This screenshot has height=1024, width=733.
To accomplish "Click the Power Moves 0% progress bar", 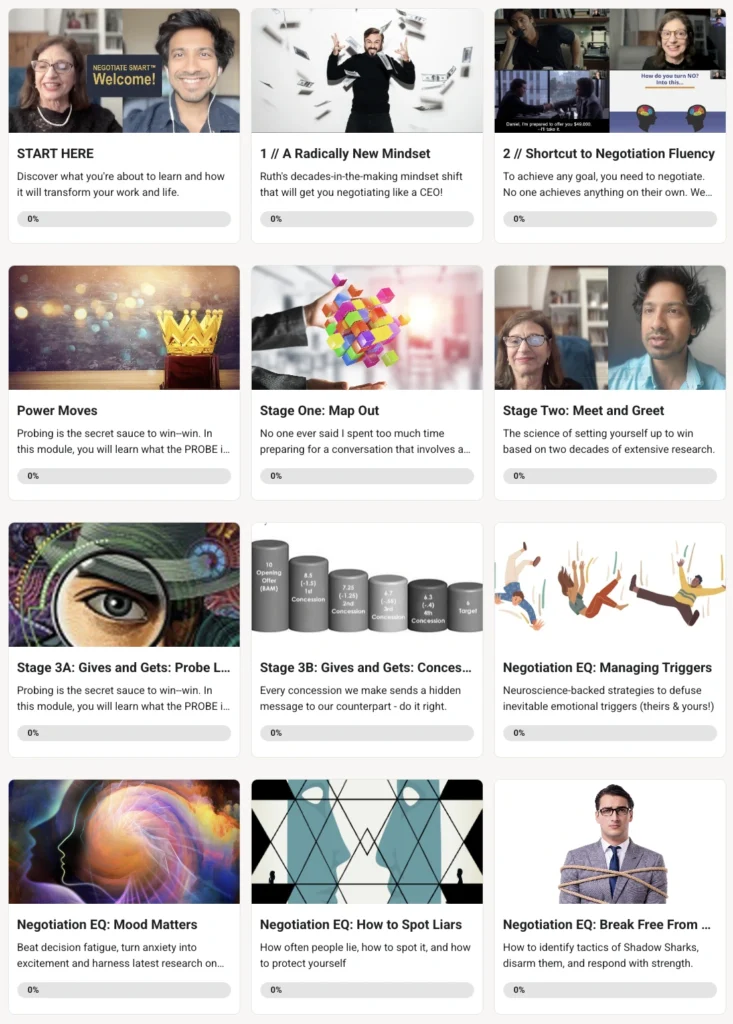I will [124, 476].
